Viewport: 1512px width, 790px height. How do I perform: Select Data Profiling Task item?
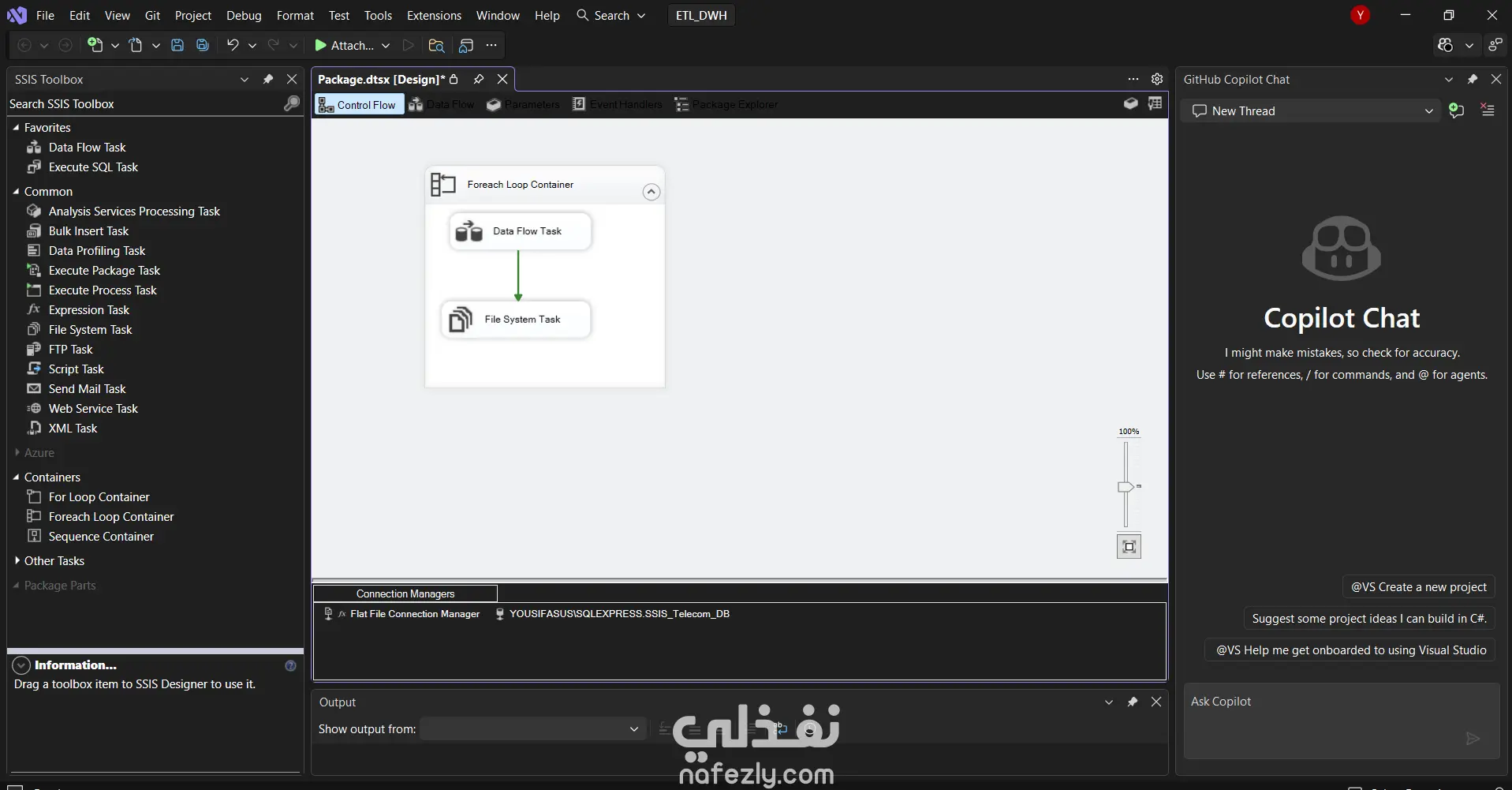tap(97, 251)
